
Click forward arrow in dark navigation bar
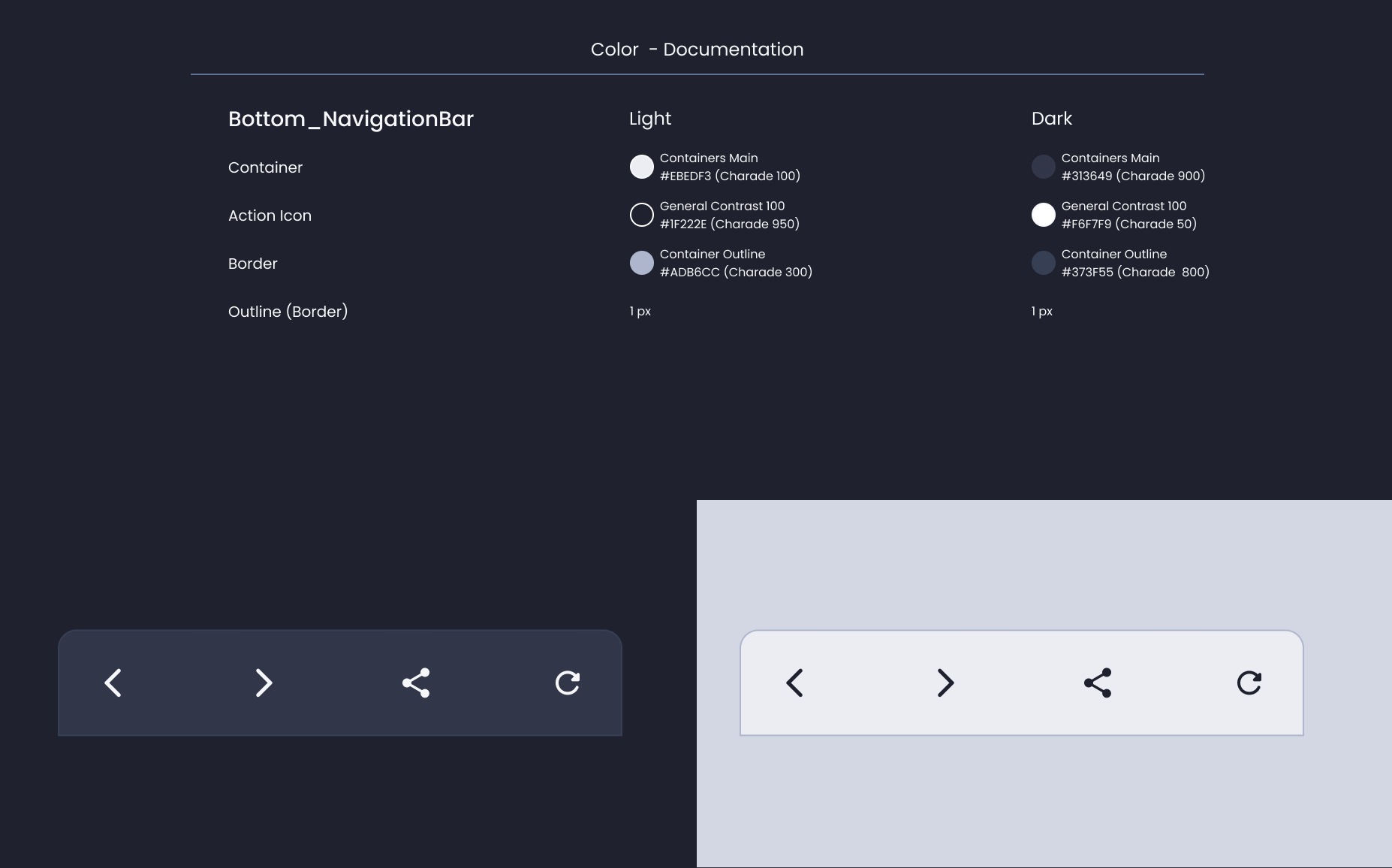click(264, 683)
